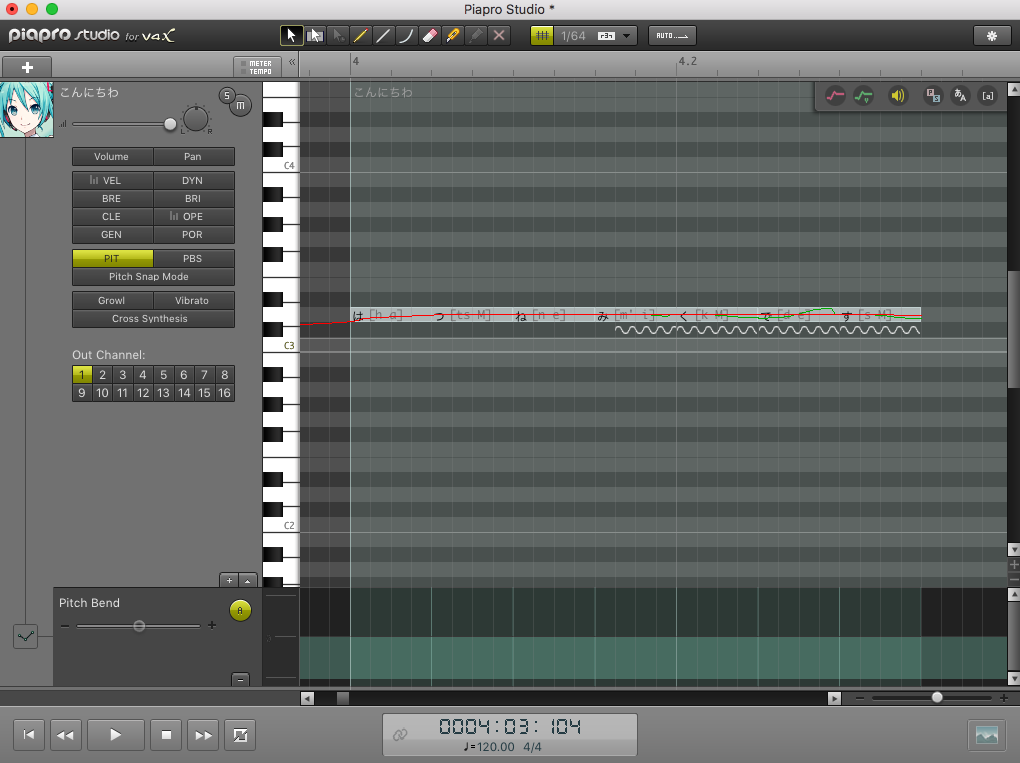Image resolution: width=1020 pixels, height=763 pixels.
Task: Select the POR parameter
Action: coord(194,235)
